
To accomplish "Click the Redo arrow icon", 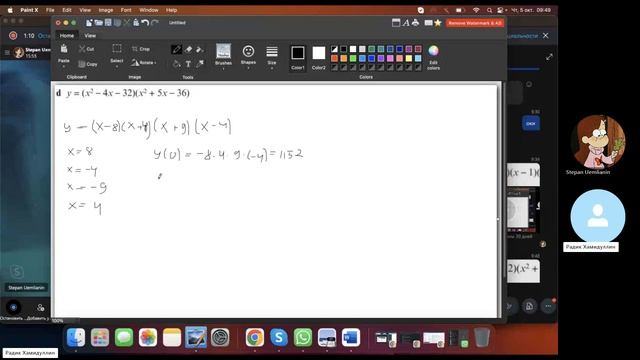I will coord(154,23).
